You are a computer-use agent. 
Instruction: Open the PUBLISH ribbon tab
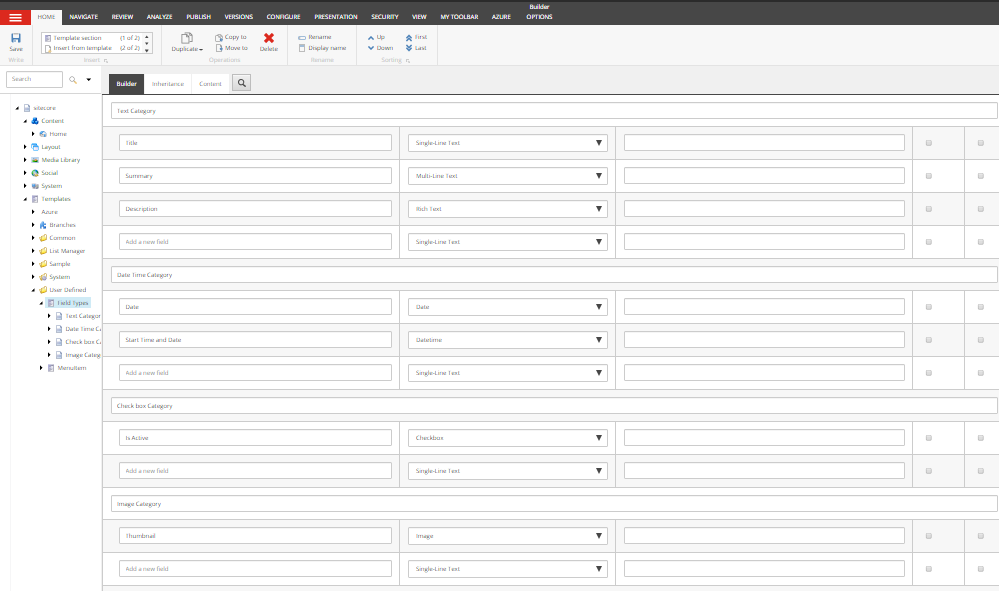click(x=198, y=16)
